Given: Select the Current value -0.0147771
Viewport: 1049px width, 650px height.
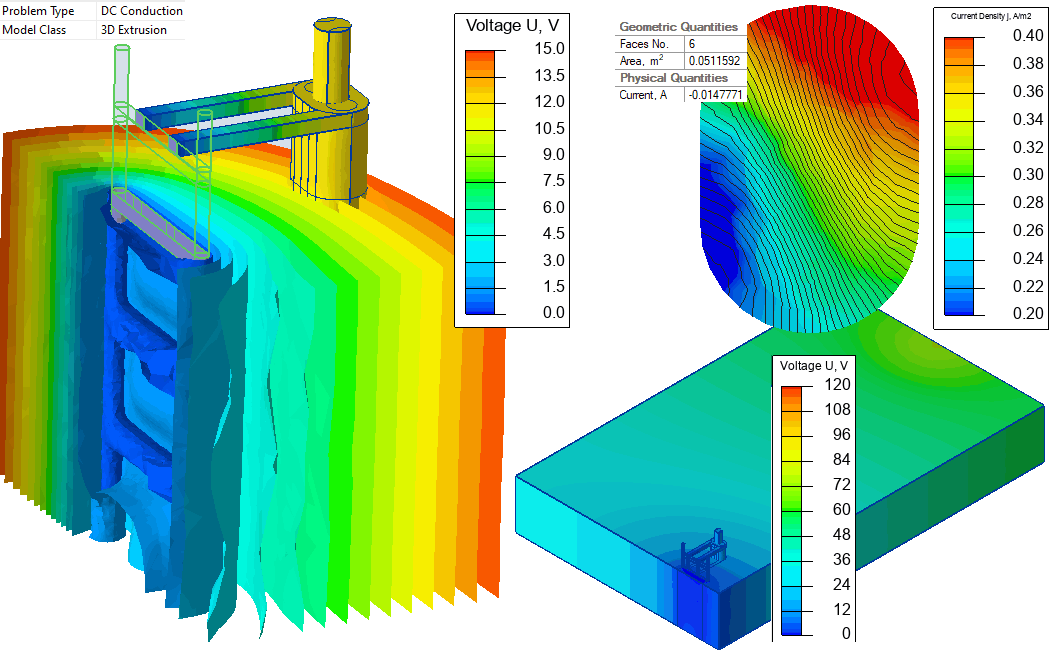Looking at the screenshot, I should 714,95.
